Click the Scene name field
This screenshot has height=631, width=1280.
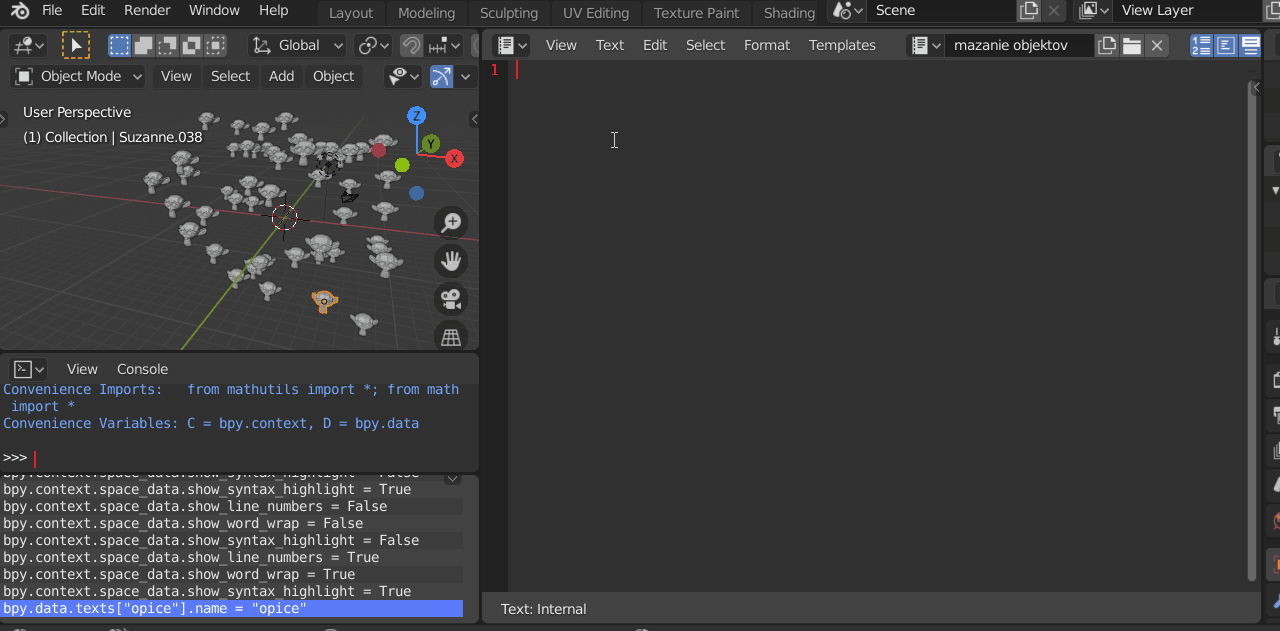tap(941, 11)
